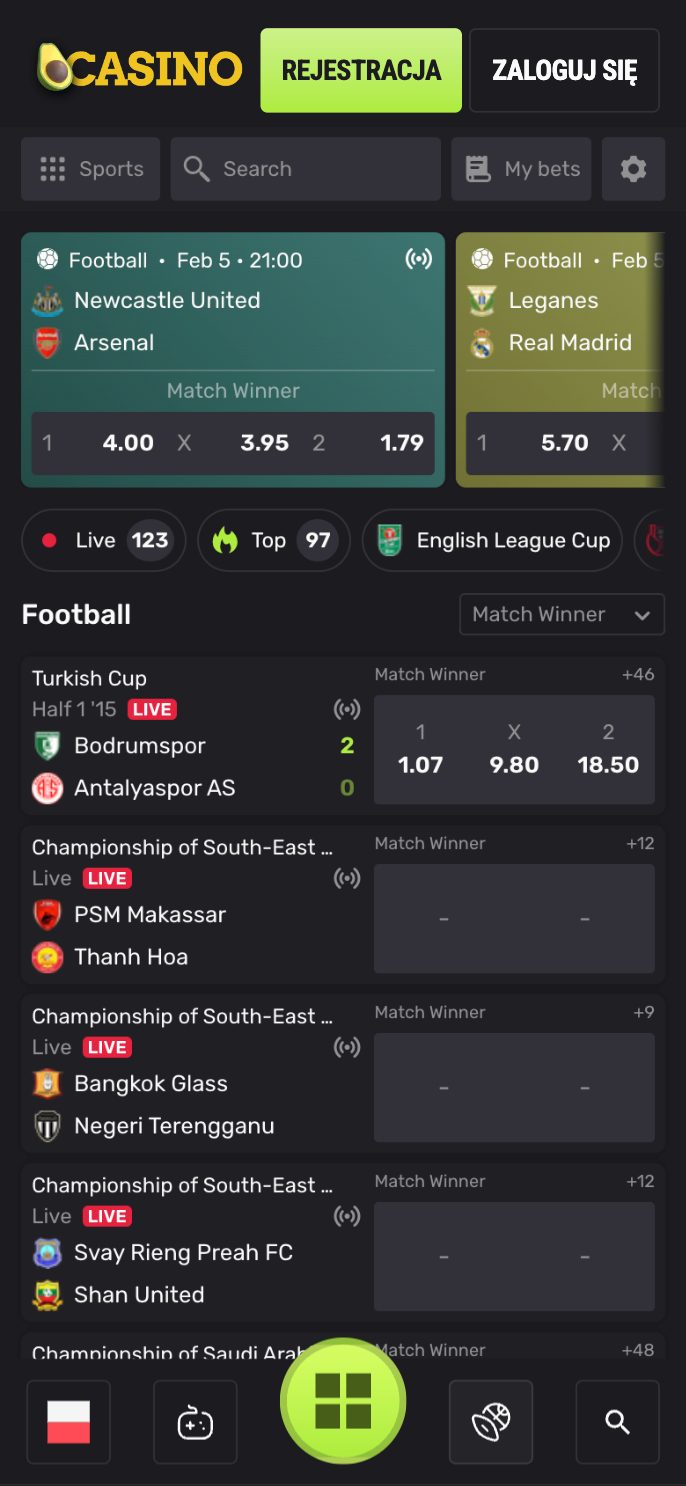Screen dimensions: 686x1486
Task: Click the Search input field
Action: (305, 169)
